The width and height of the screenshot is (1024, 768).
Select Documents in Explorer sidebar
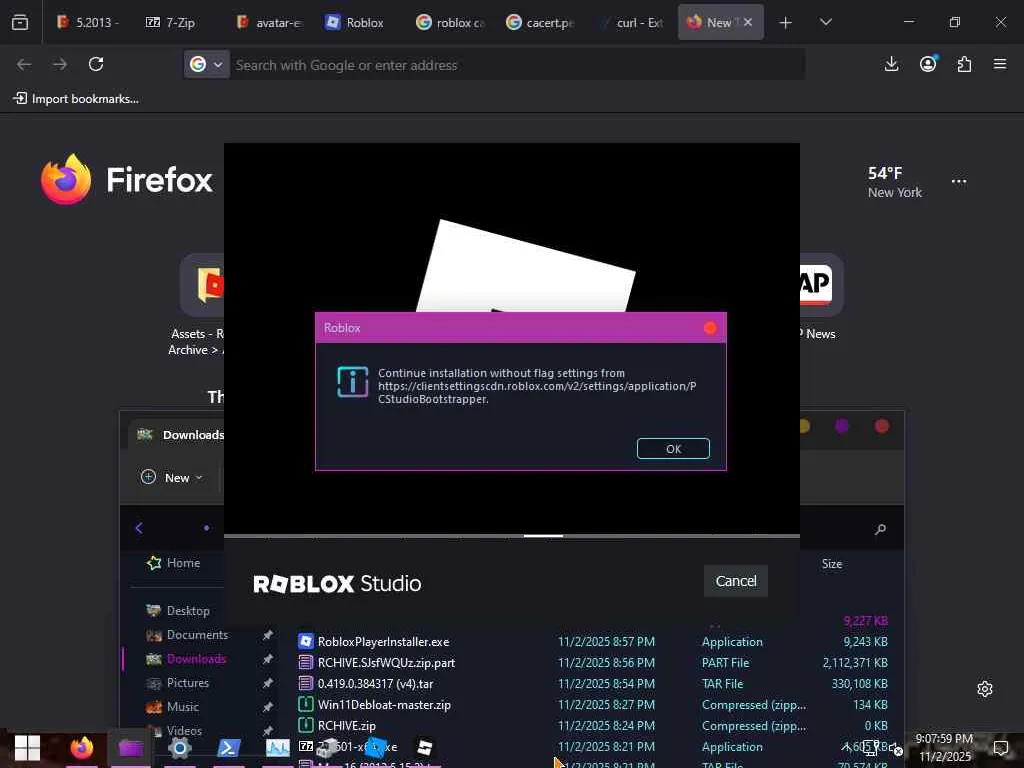[x=187, y=635]
